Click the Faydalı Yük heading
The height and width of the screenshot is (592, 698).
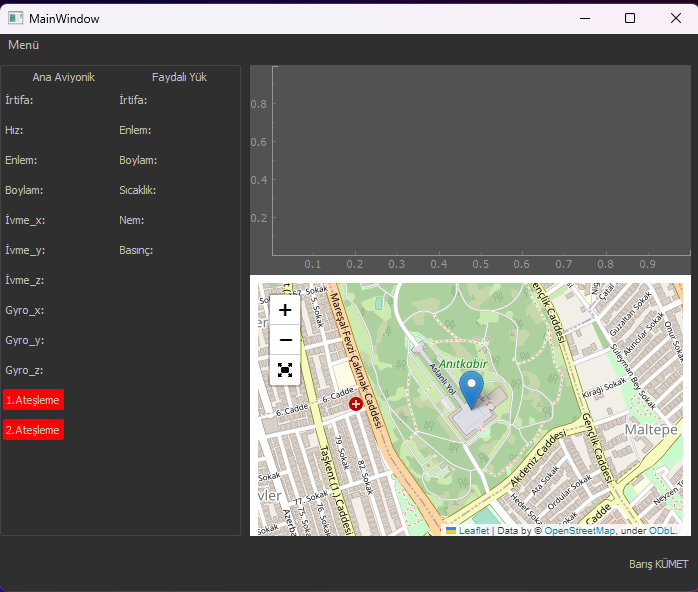[x=179, y=77]
